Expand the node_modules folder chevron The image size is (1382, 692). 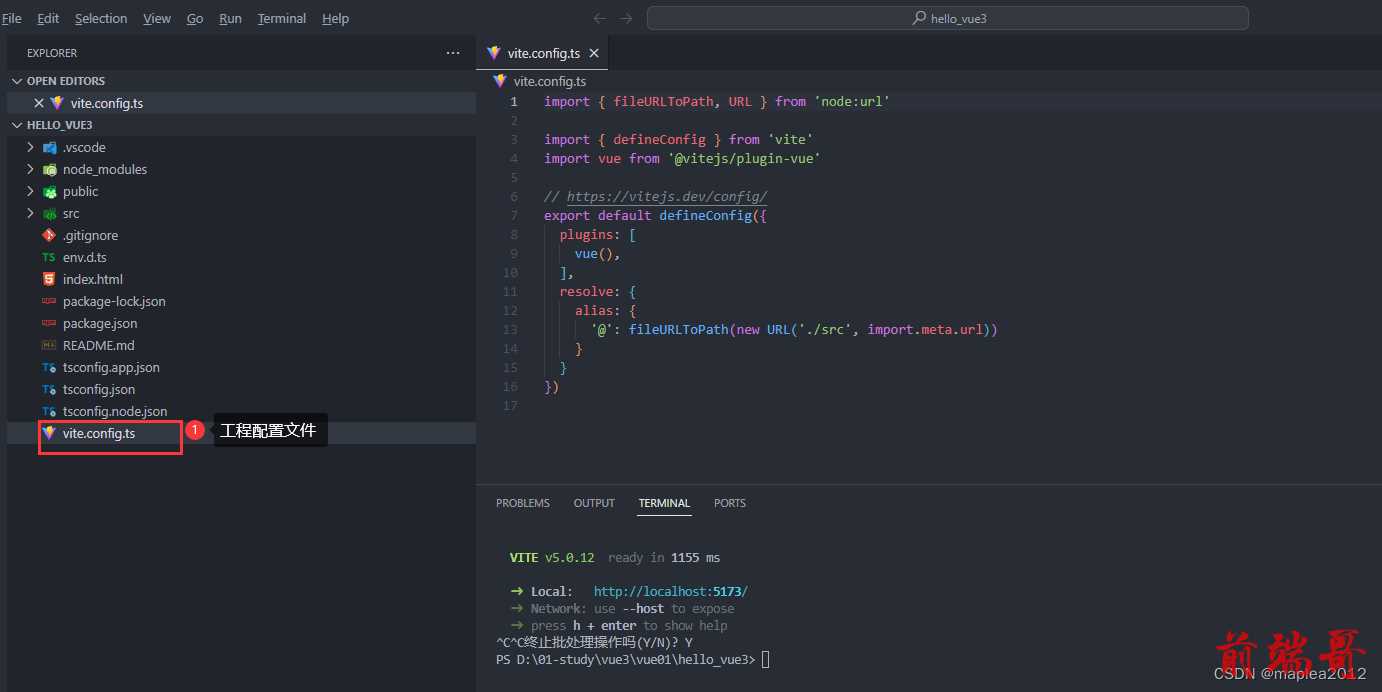coord(30,169)
